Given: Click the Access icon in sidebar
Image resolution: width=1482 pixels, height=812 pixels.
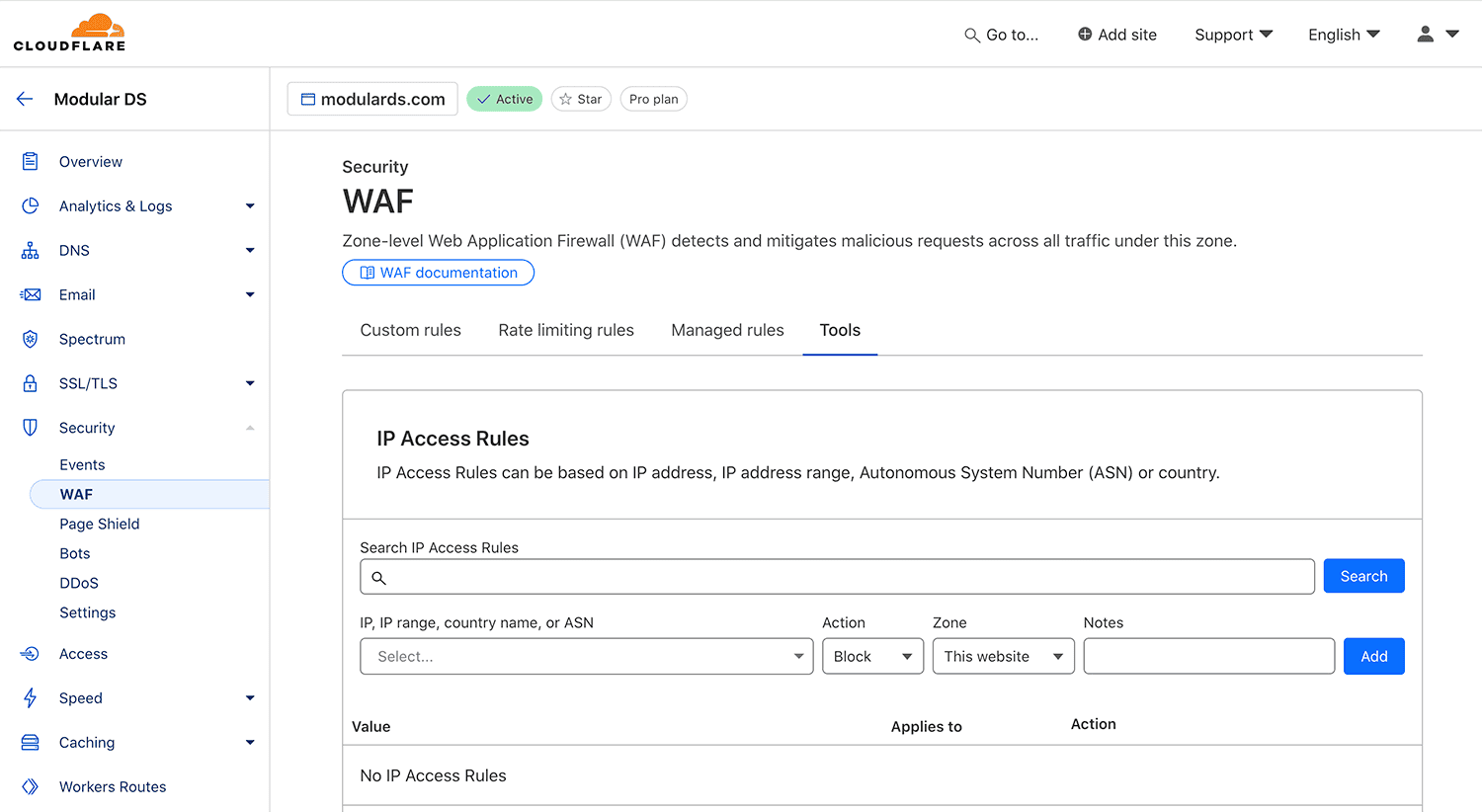Looking at the screenshot, I should click(31, 654).
